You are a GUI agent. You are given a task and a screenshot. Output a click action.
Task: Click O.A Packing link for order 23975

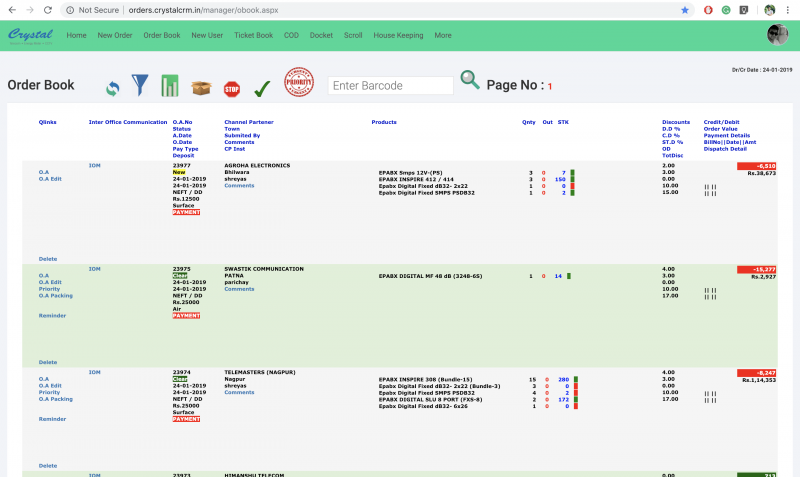point(56,296)
